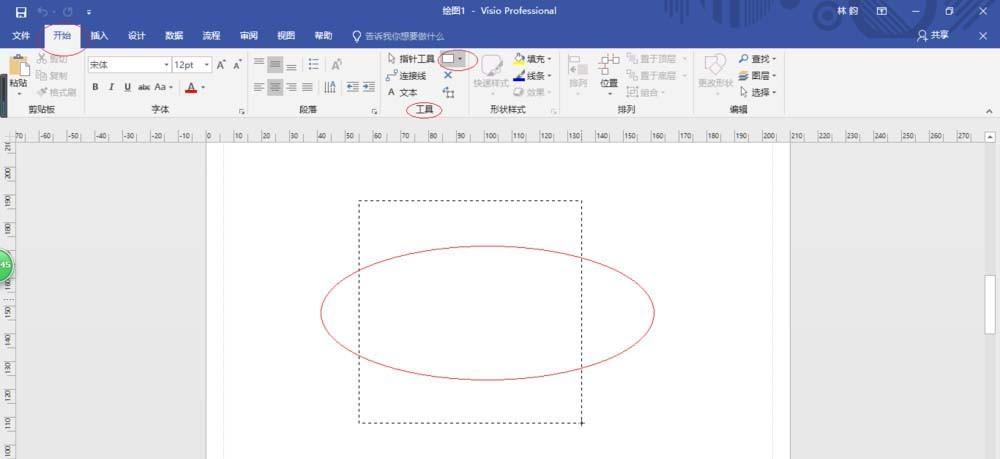Click the text direction icon
This screenshot has width=1000, height=459.
pyautogui.click(x=330, y=87)
